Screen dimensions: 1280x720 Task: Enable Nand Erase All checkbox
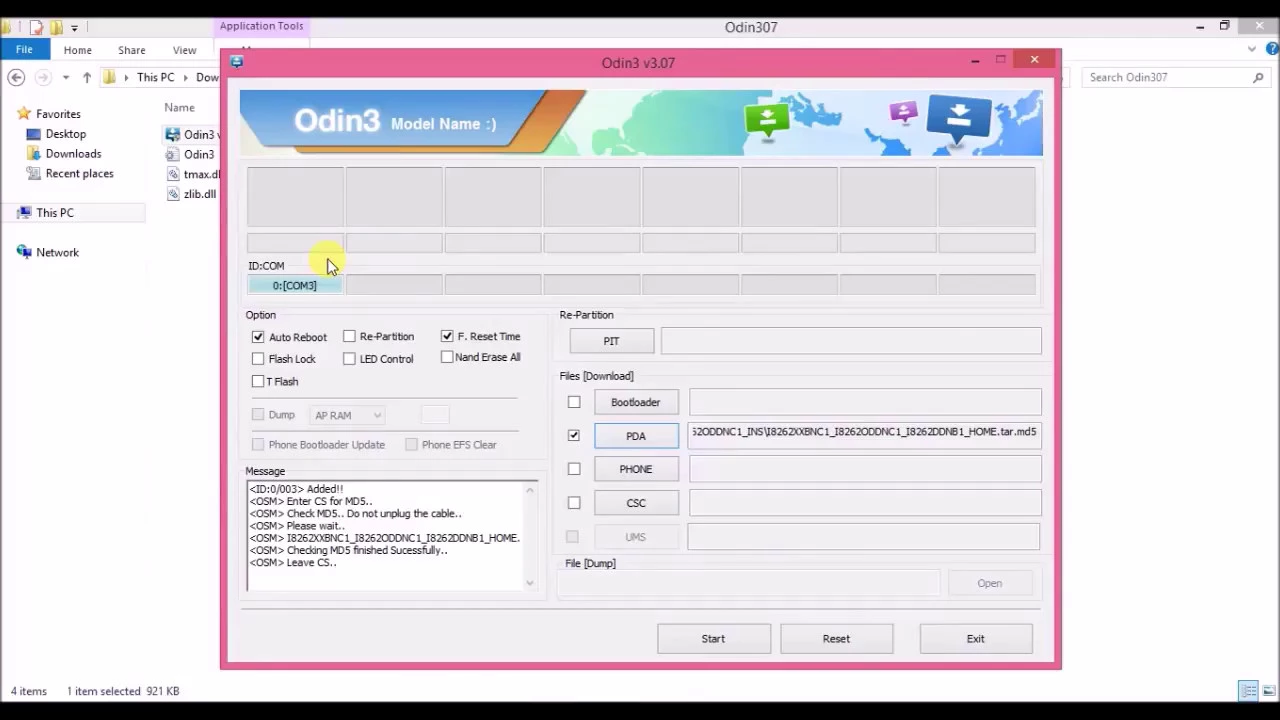(x=447, y=357)
